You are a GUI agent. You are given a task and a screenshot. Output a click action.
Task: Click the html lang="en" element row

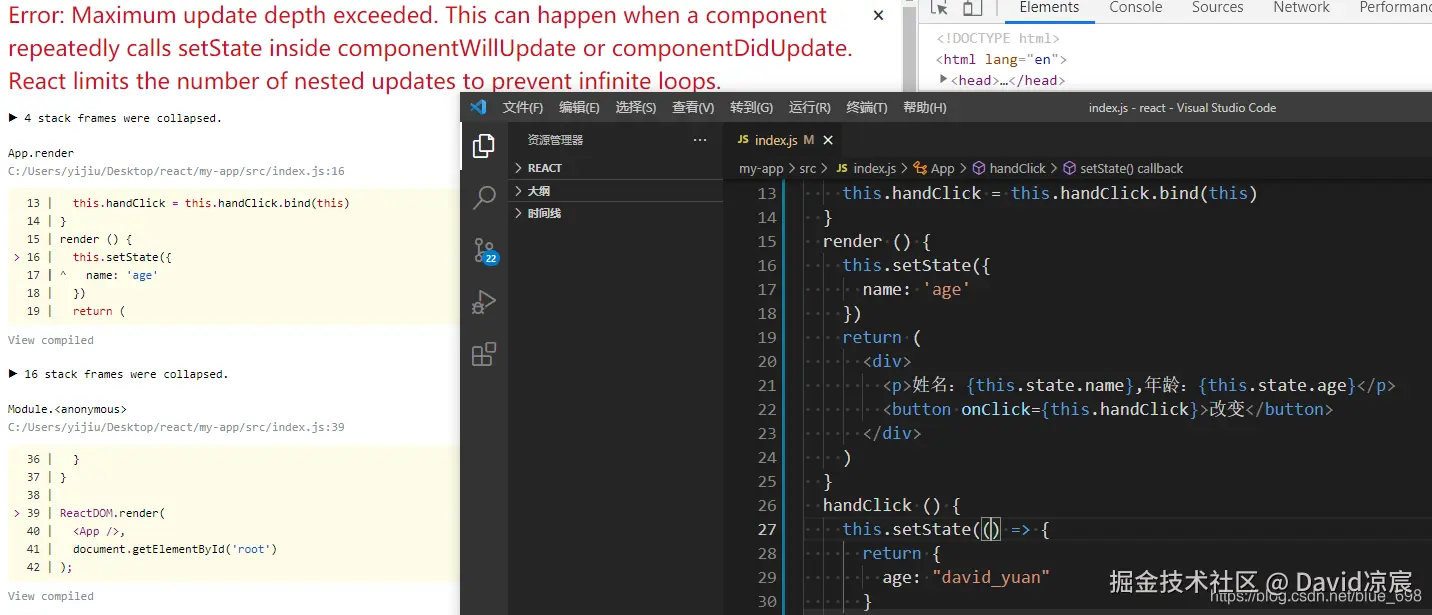point(1001,60)
